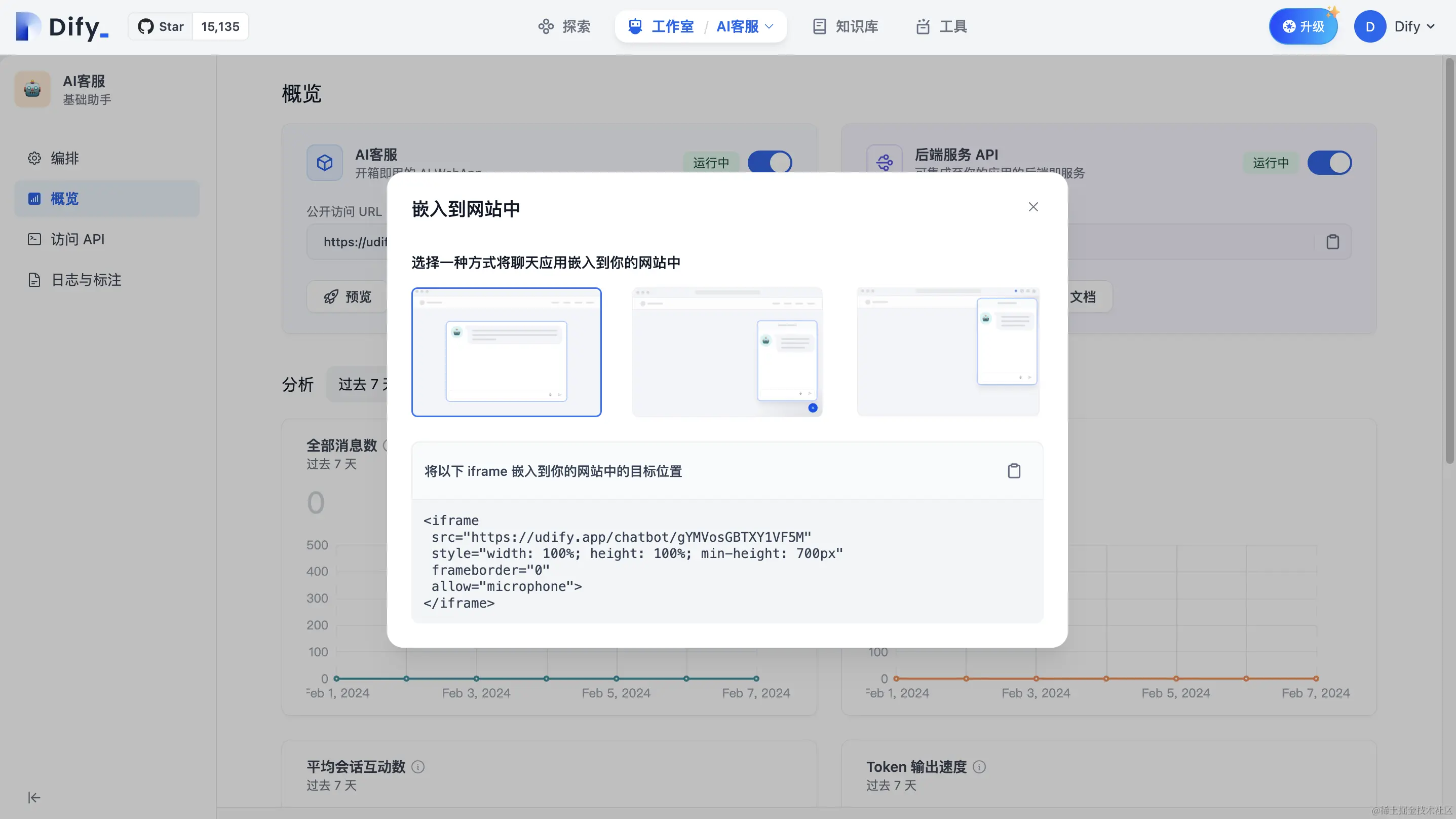Collapse the left sidebar with arrow icon
This screenshot has height=819, width=1456.
pyautogui.click(x=34, y=798)
